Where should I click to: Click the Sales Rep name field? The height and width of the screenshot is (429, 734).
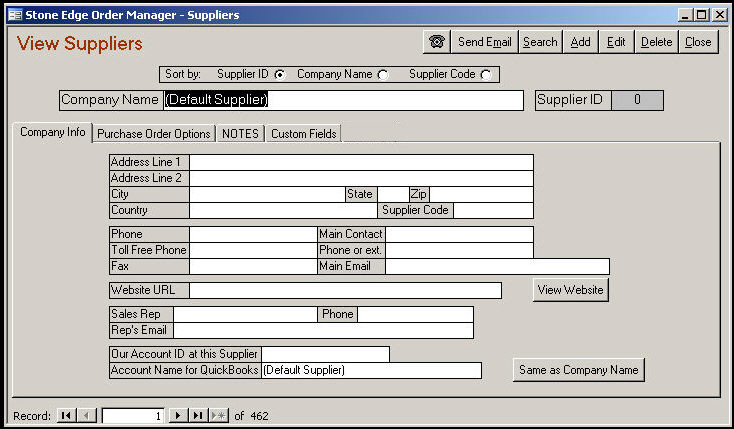coord(245,314)
